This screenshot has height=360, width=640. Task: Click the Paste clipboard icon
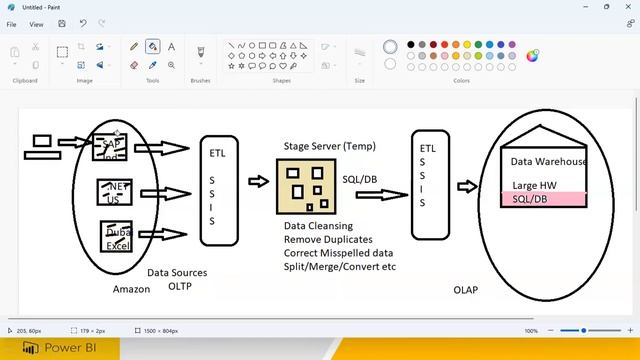tap(15, 52)
